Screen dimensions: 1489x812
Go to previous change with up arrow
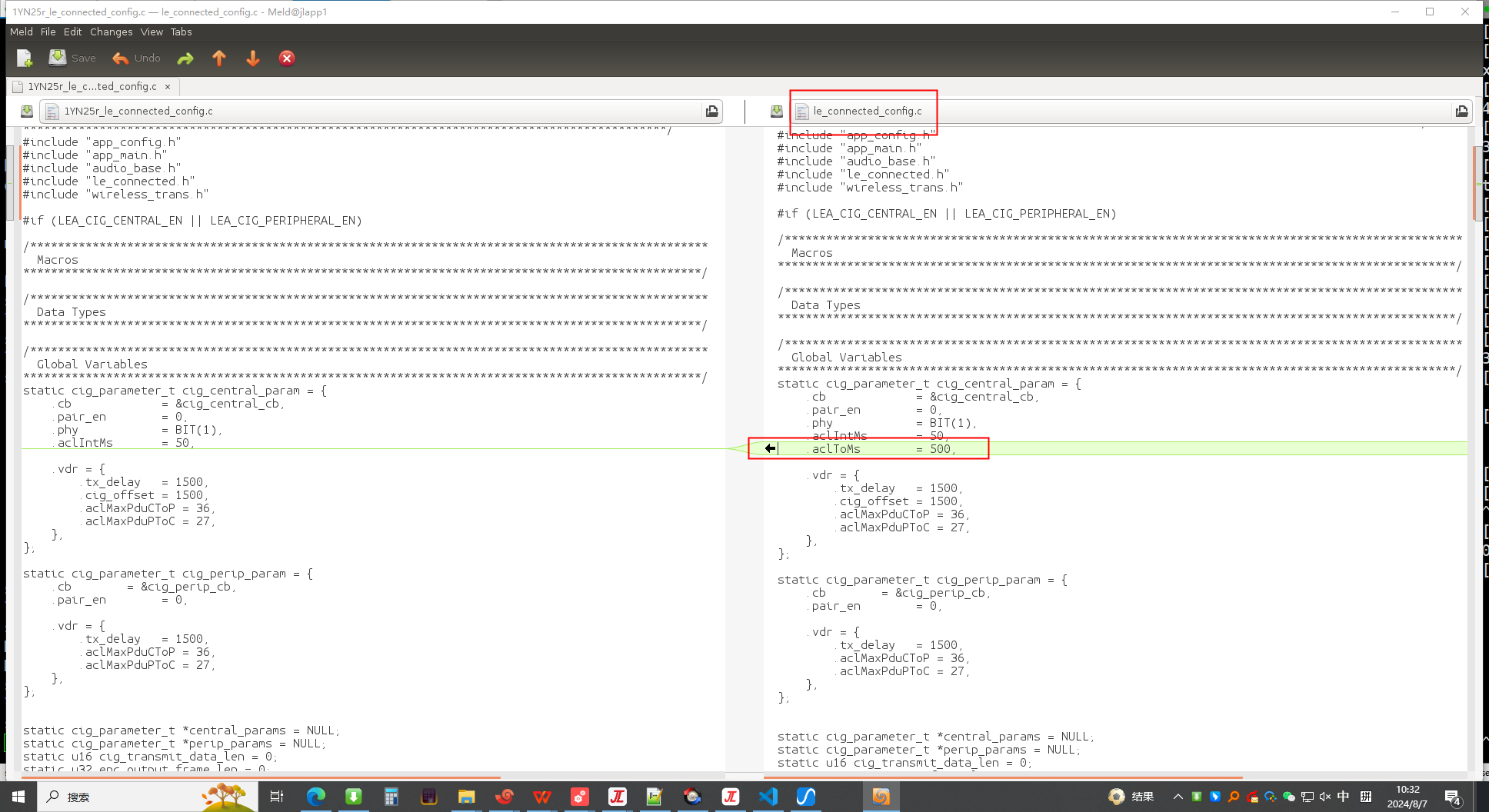pyautogui.click(x=219, y=58)
